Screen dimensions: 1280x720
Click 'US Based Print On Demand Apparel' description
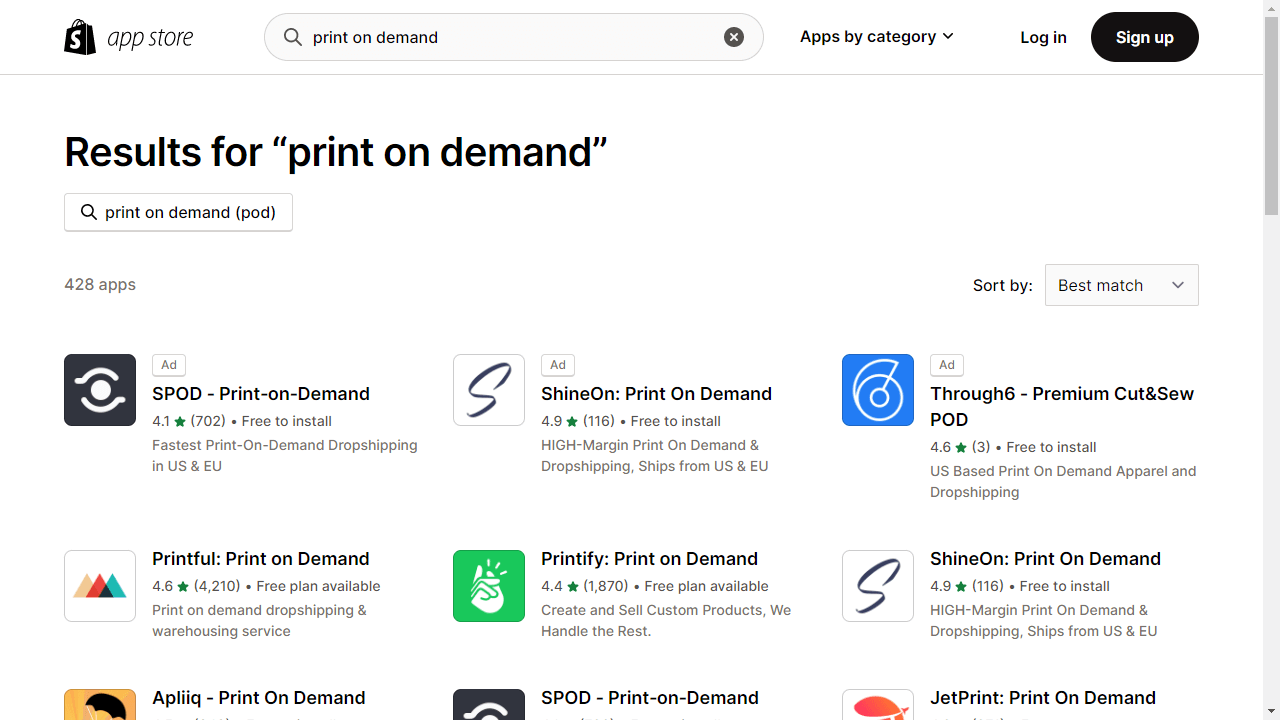[1063, 482]
